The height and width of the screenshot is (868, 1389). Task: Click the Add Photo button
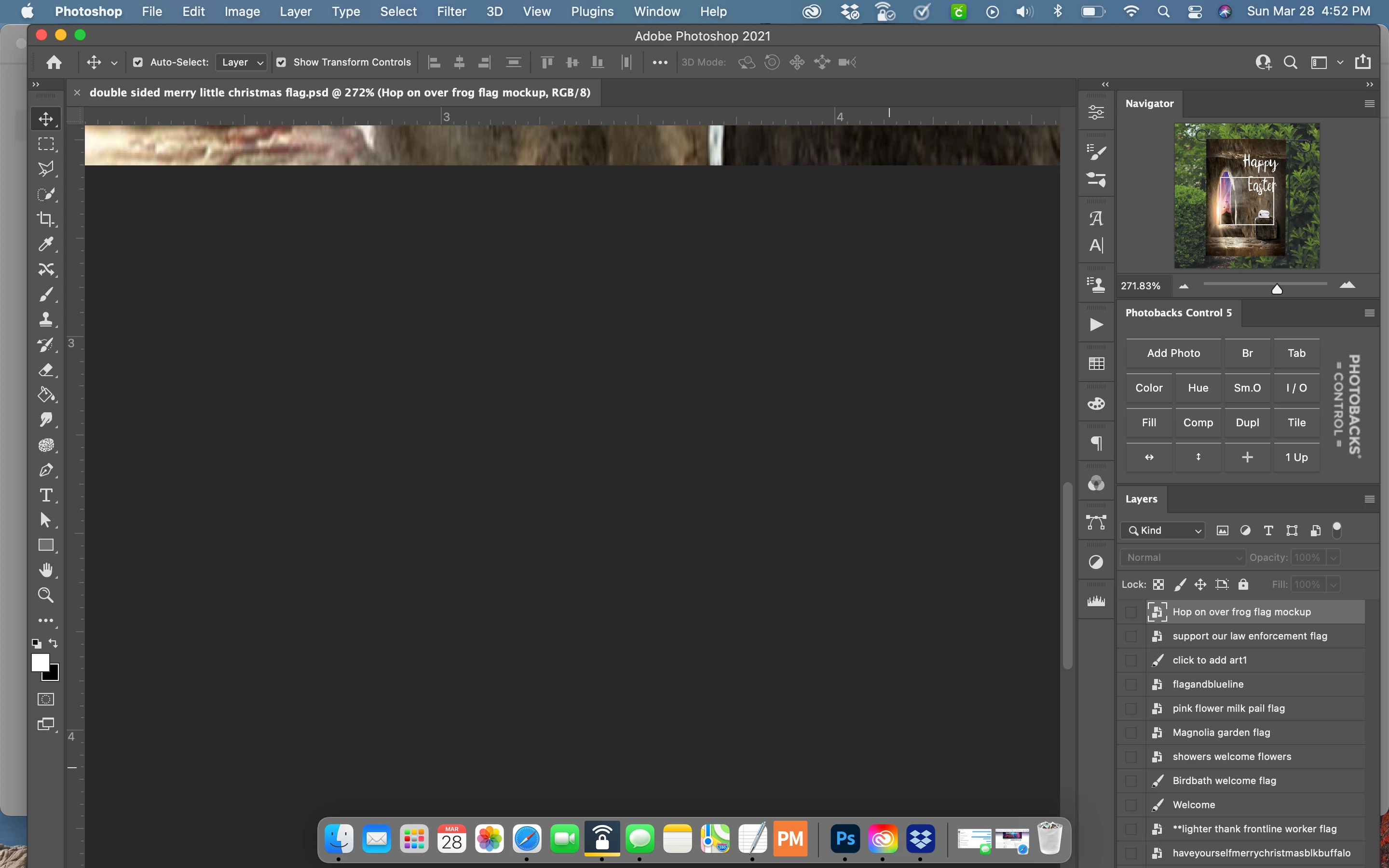click(x=1173, y=353)
